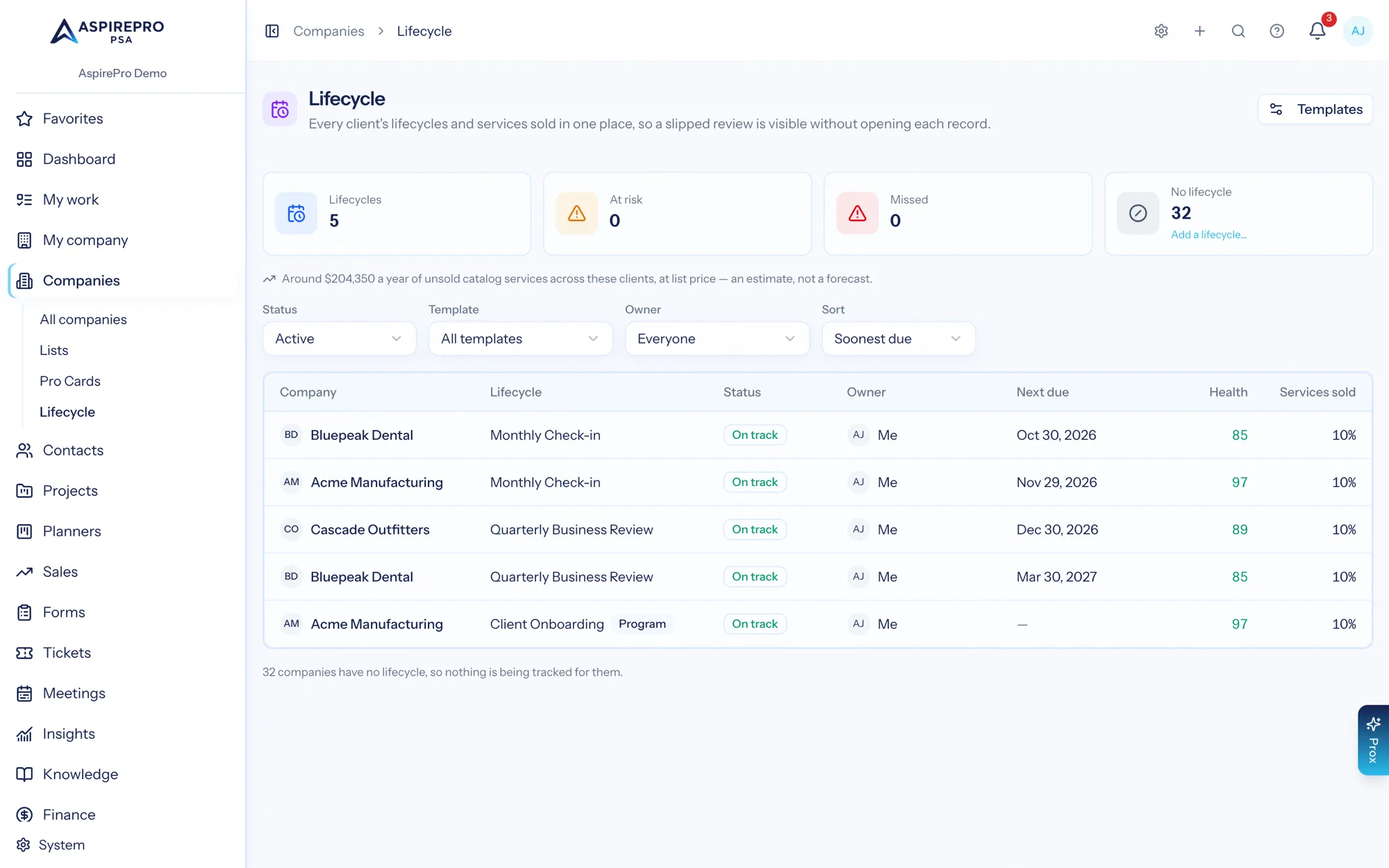The height and width of the screenshot is (868, 1389).
Task: Click the At risk warning icon
Action: point(577,213)
